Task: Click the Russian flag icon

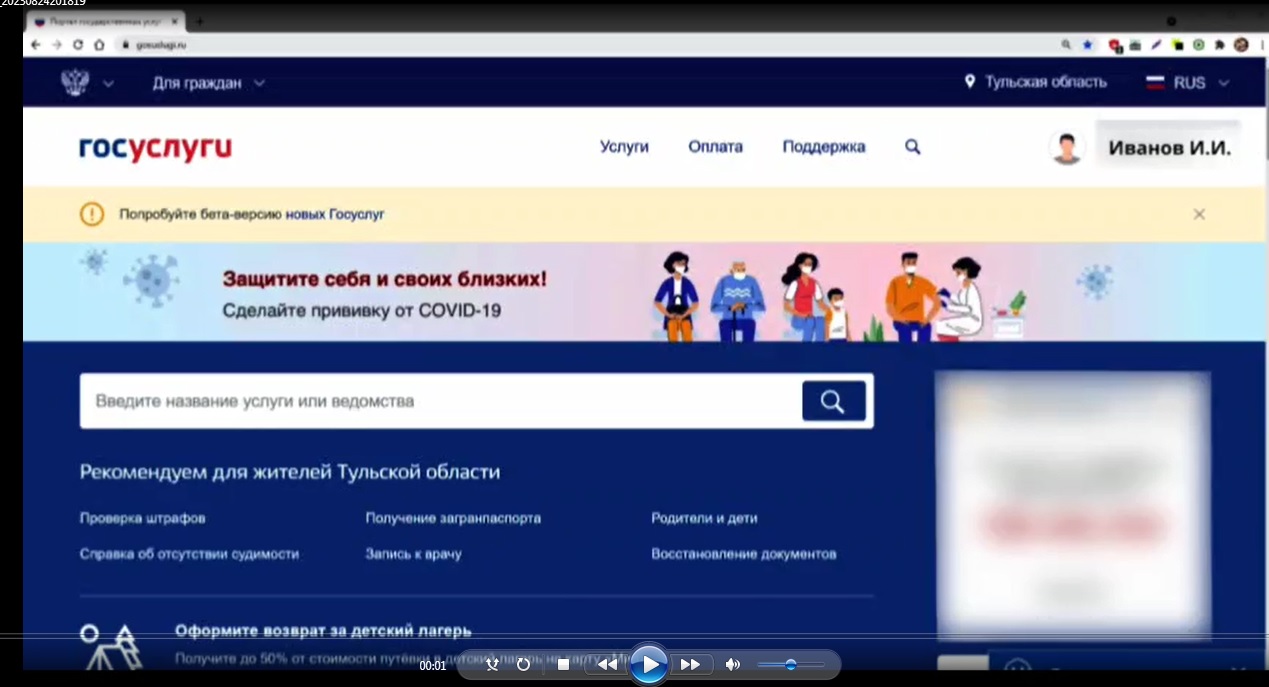Action: pyautogui.click(x=1155, y=83)
